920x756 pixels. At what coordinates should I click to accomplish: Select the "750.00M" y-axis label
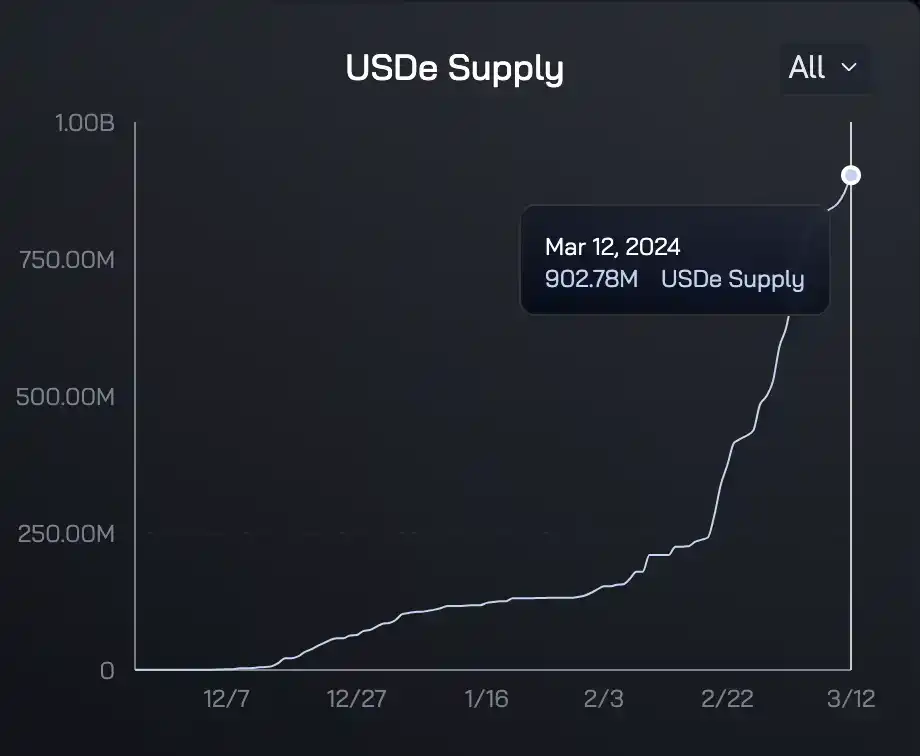(x=67, y=260)
